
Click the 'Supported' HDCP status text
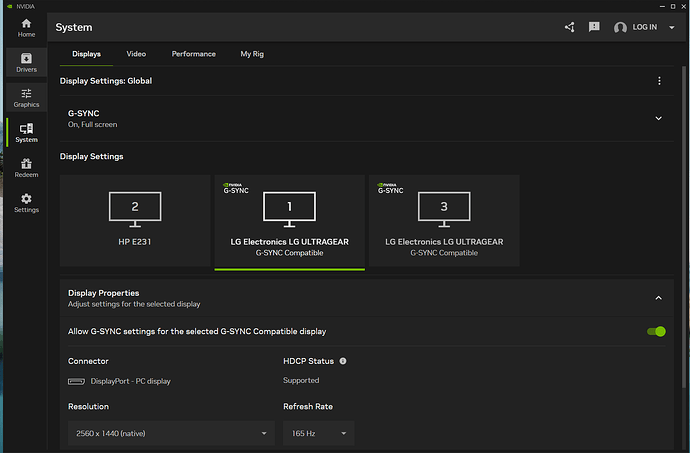[301, 380]
